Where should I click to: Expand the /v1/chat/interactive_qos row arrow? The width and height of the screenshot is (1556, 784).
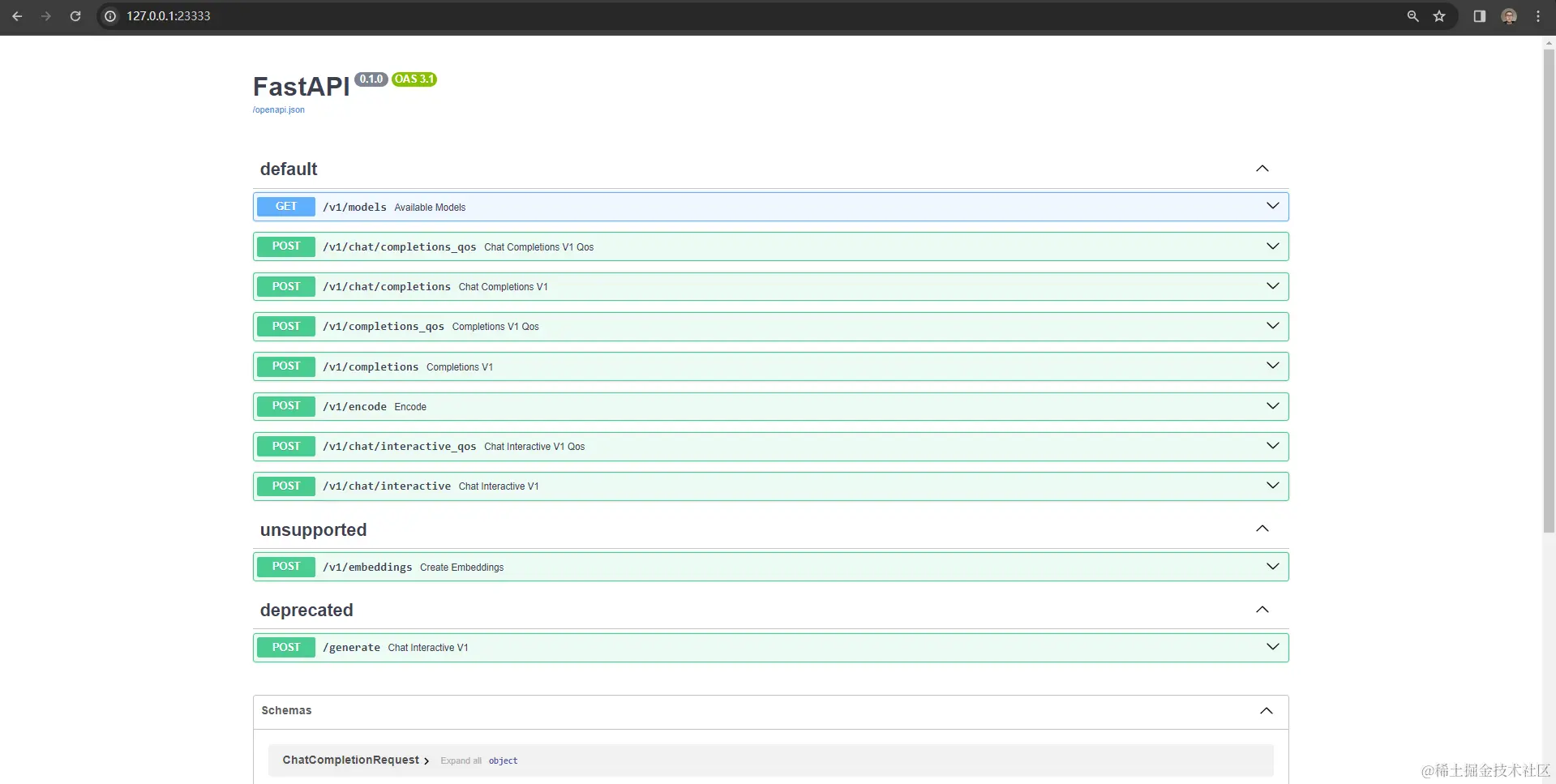(x=1273, y=446)
